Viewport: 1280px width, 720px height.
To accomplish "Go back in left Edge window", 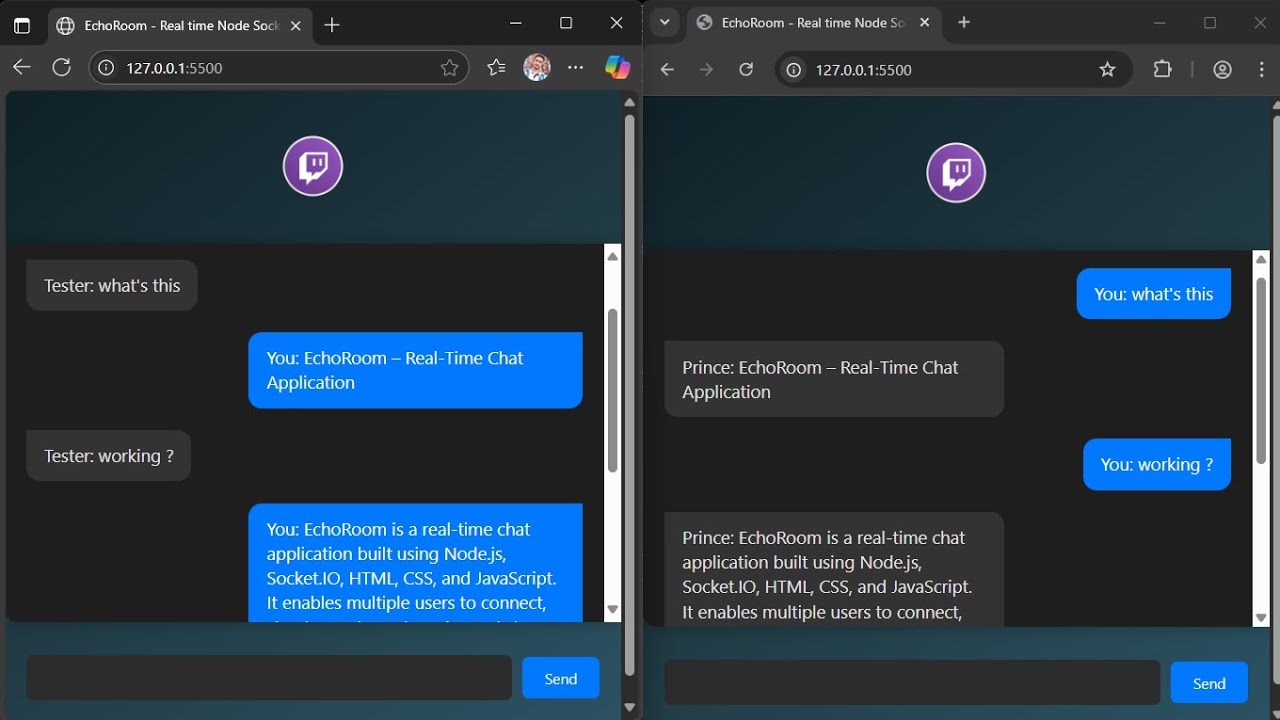I will coord(22,68).
